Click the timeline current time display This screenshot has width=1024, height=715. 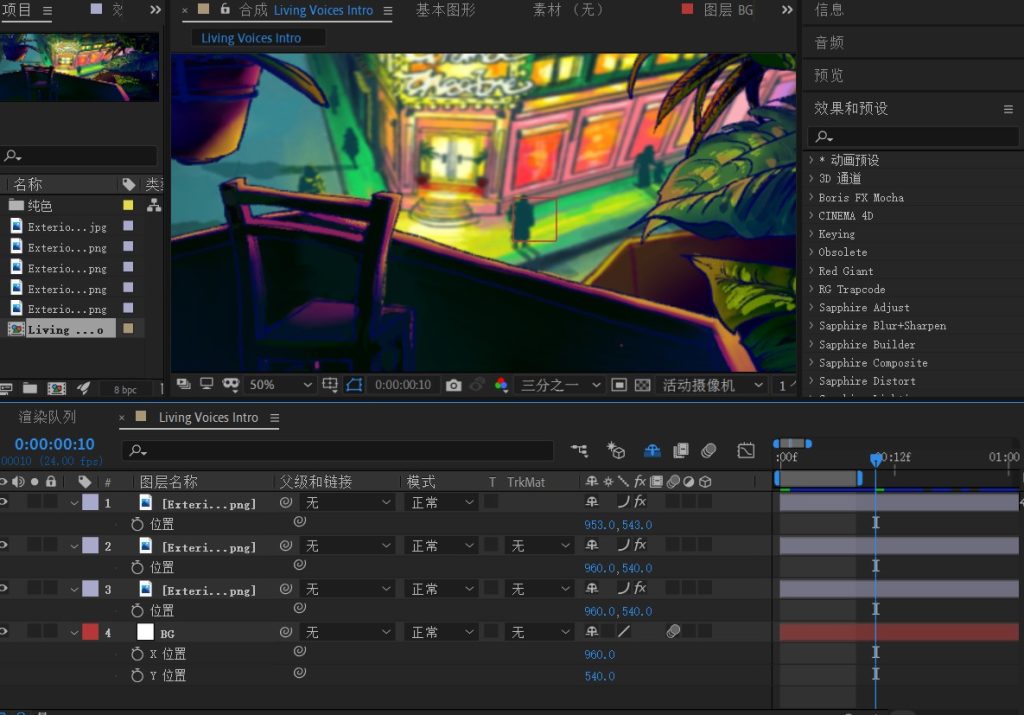(x=55, y=444)
